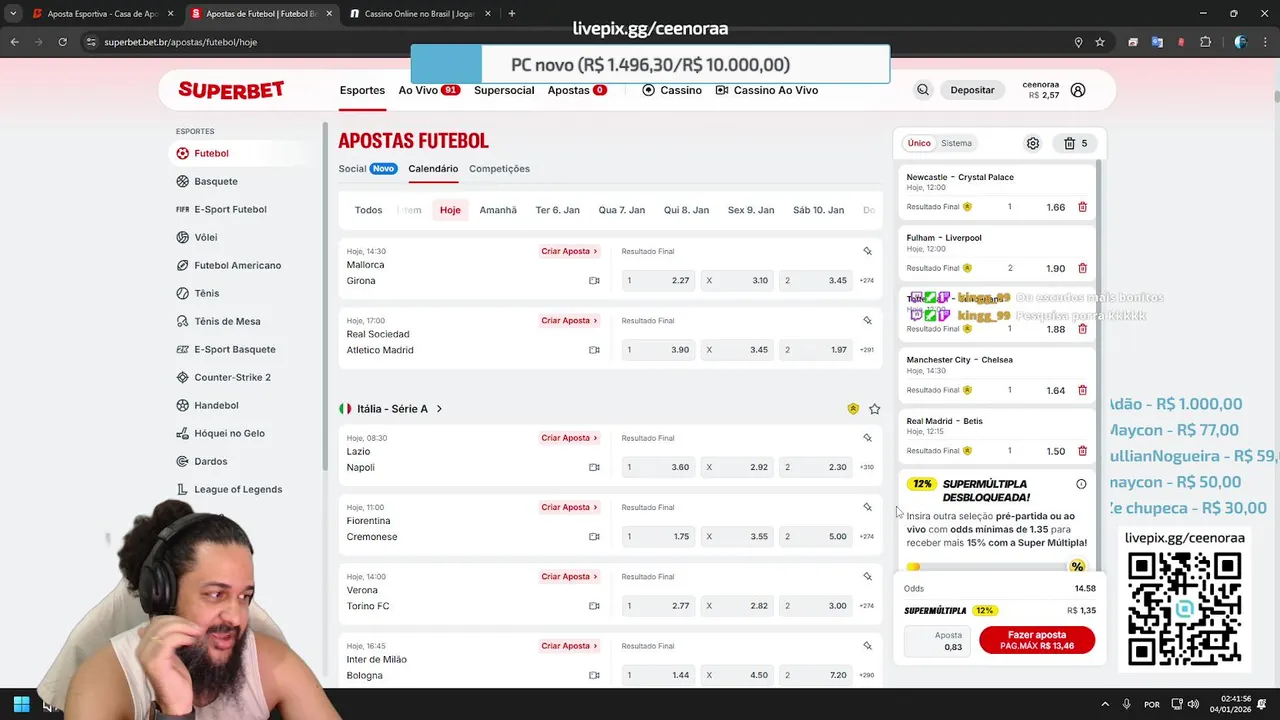Expand +310 markets for Lazio - Napoli
The height and width of the screenshot is (720, 1280).
point(866,467)
